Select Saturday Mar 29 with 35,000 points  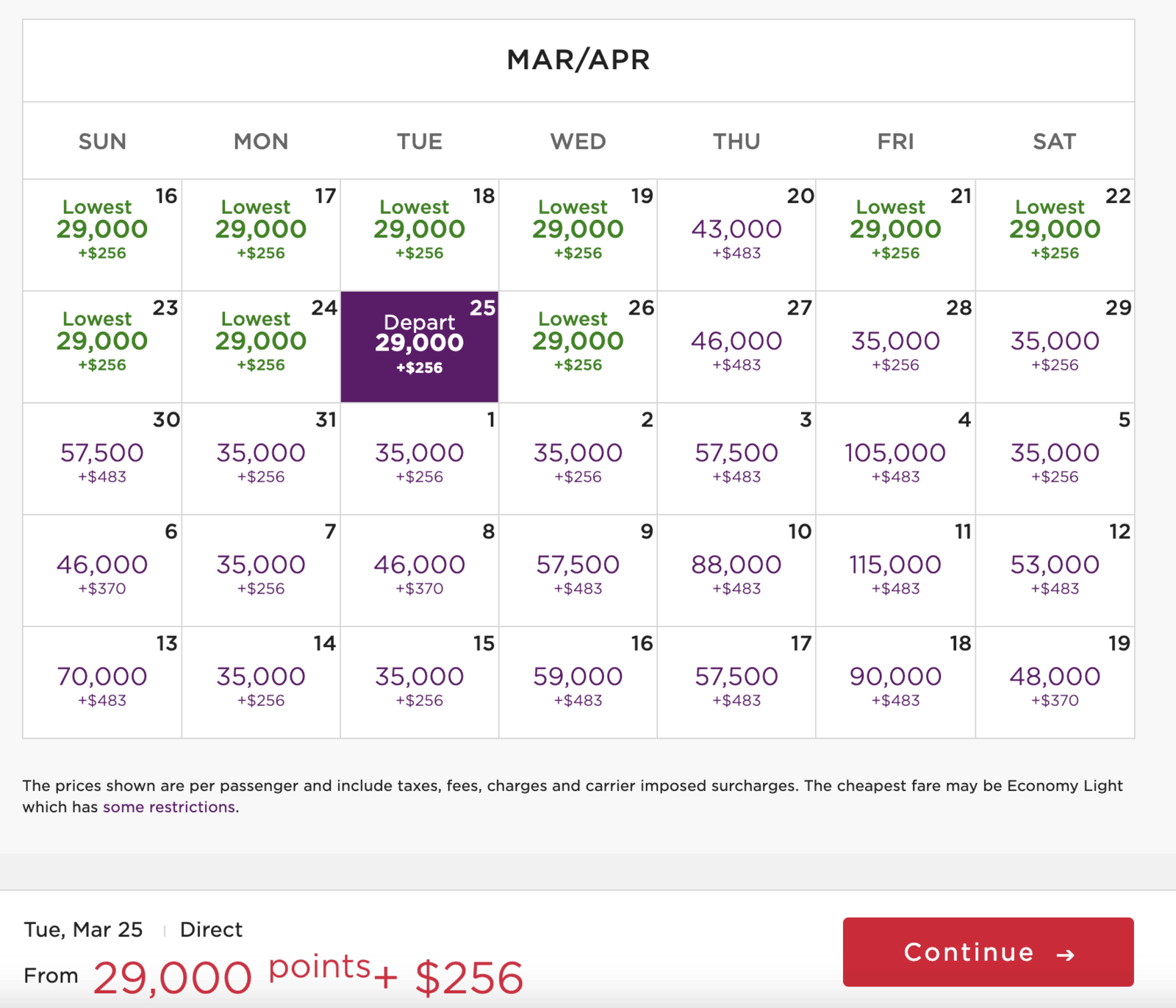click(x=1054, y=346)
